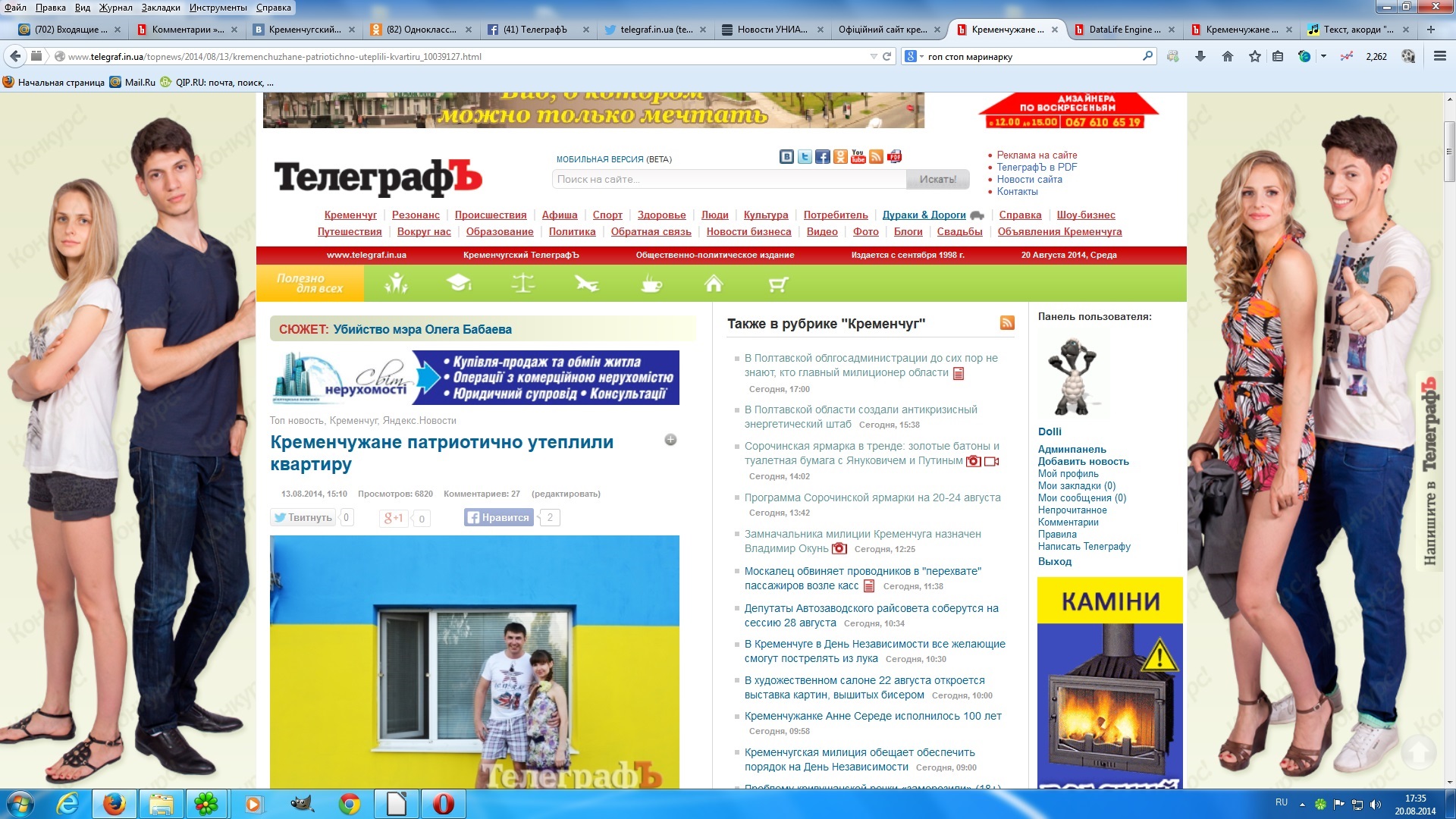The image size is (1456, 819).
Task: Open the Закладки menu
Action: point(161,8)
